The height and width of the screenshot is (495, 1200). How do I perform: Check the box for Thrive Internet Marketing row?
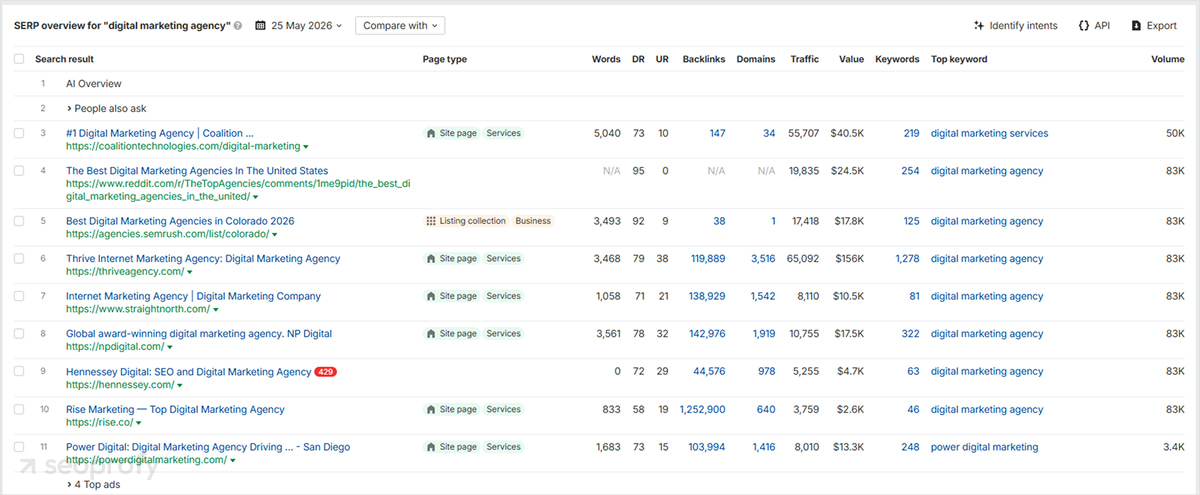pos(20,259)
